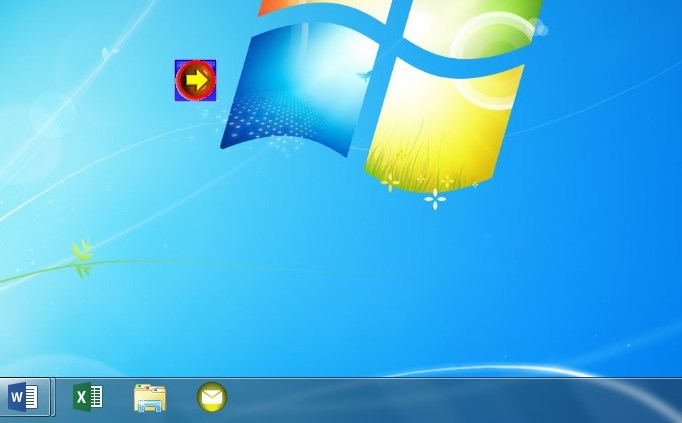Click the orange pane of the Windows logo
This screenshot has width=682, height=423.
click(x=300, y=7)
